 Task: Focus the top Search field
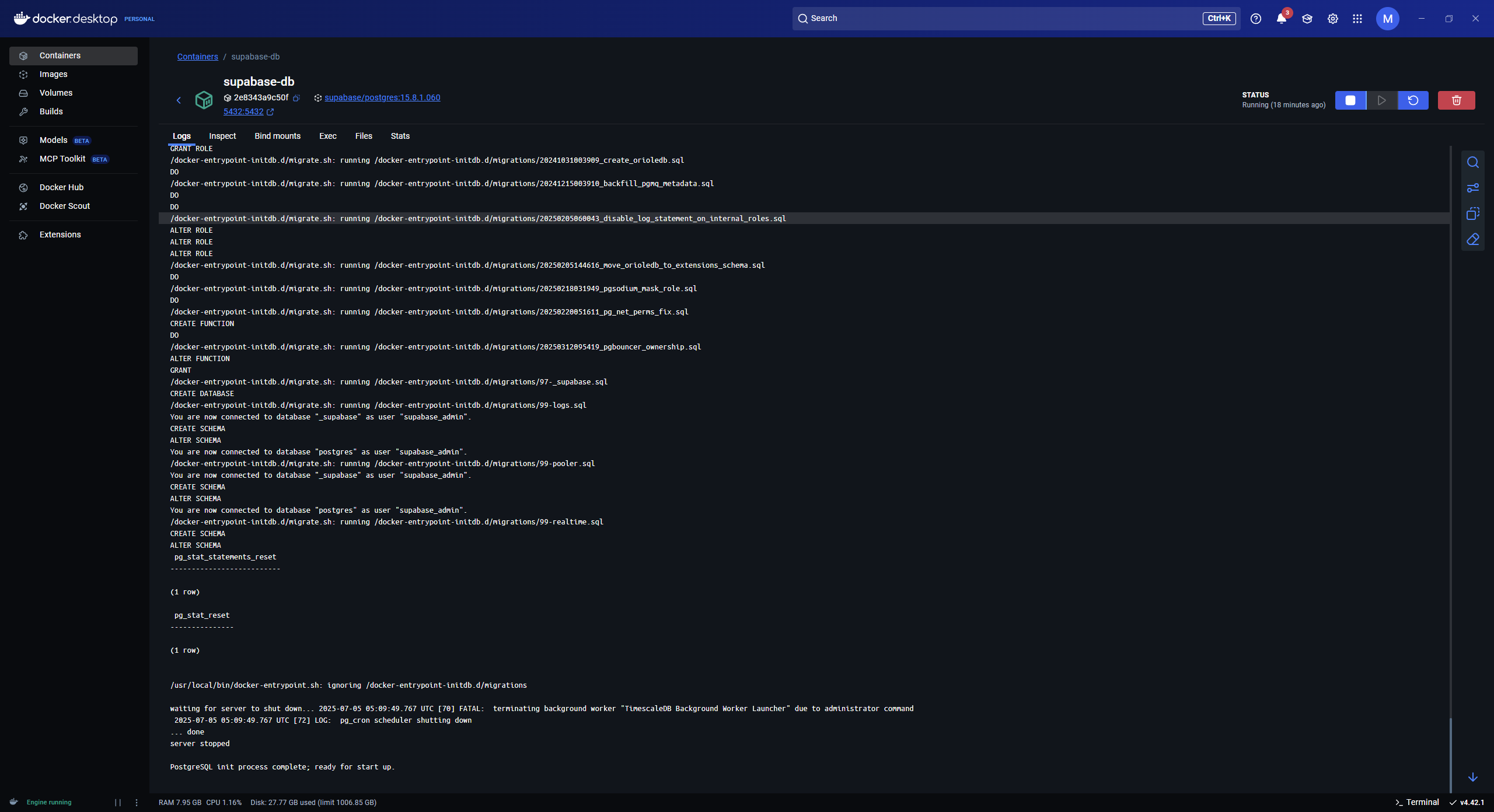coord(1016,19)
